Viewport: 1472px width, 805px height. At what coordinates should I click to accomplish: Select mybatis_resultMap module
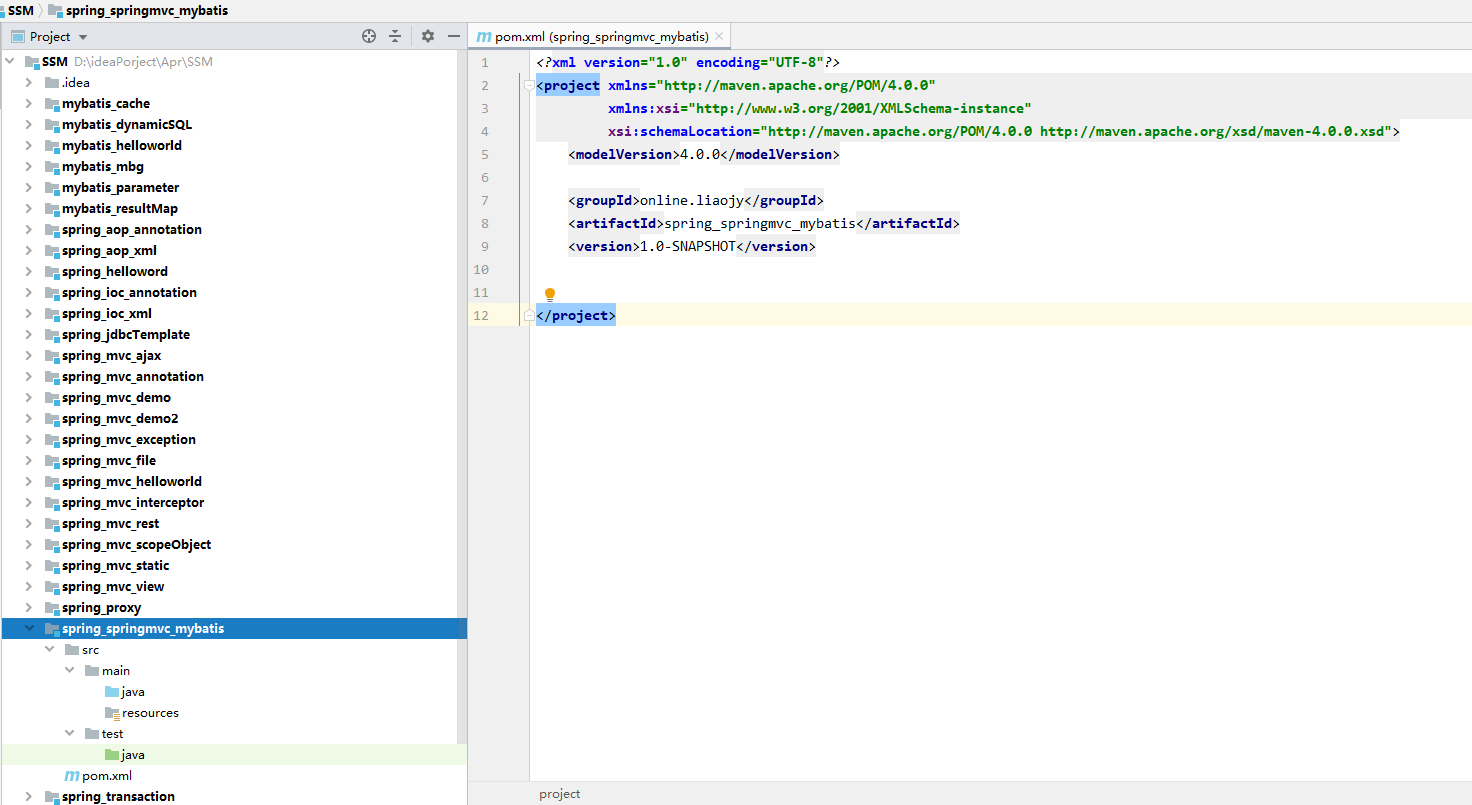pos(120,209)
